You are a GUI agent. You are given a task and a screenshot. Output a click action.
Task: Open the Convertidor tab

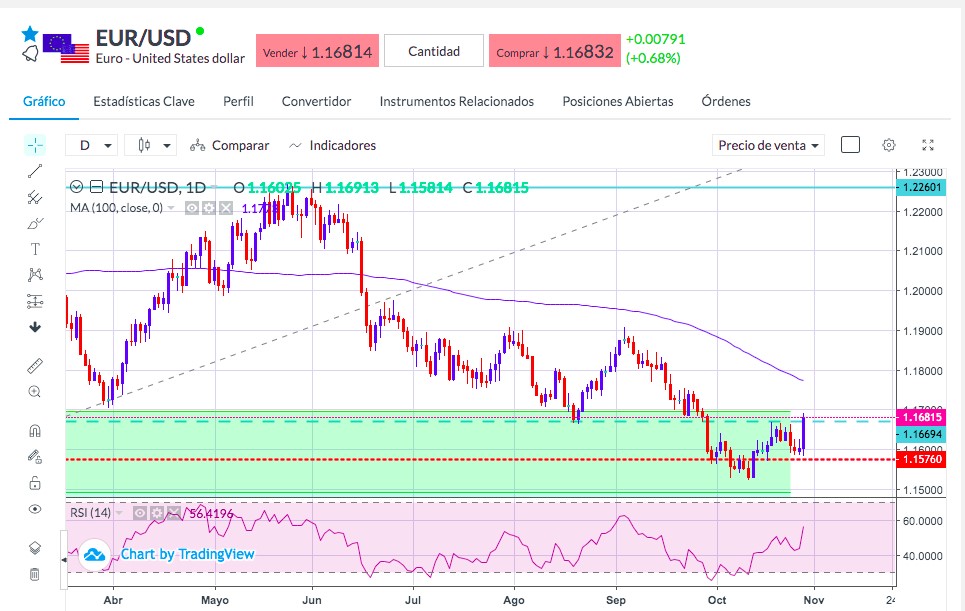[x=316, y=102]
